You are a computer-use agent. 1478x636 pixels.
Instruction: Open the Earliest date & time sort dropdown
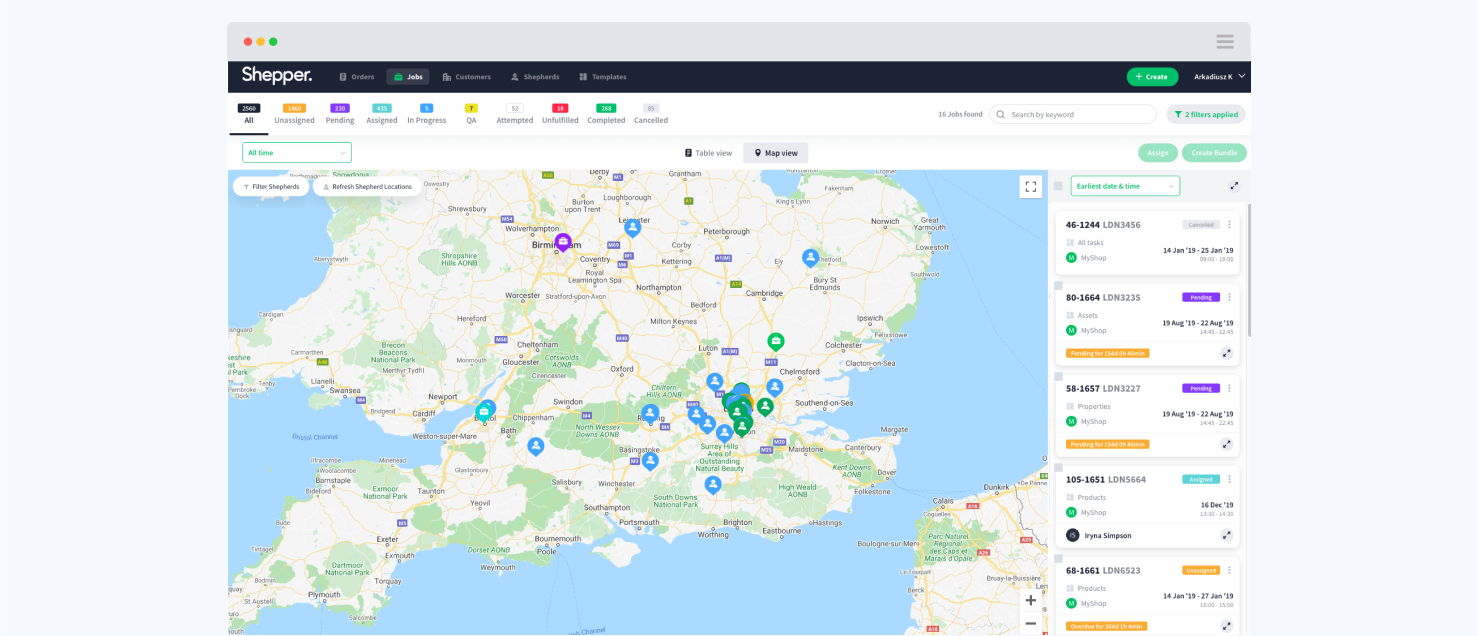[1124, 186]
